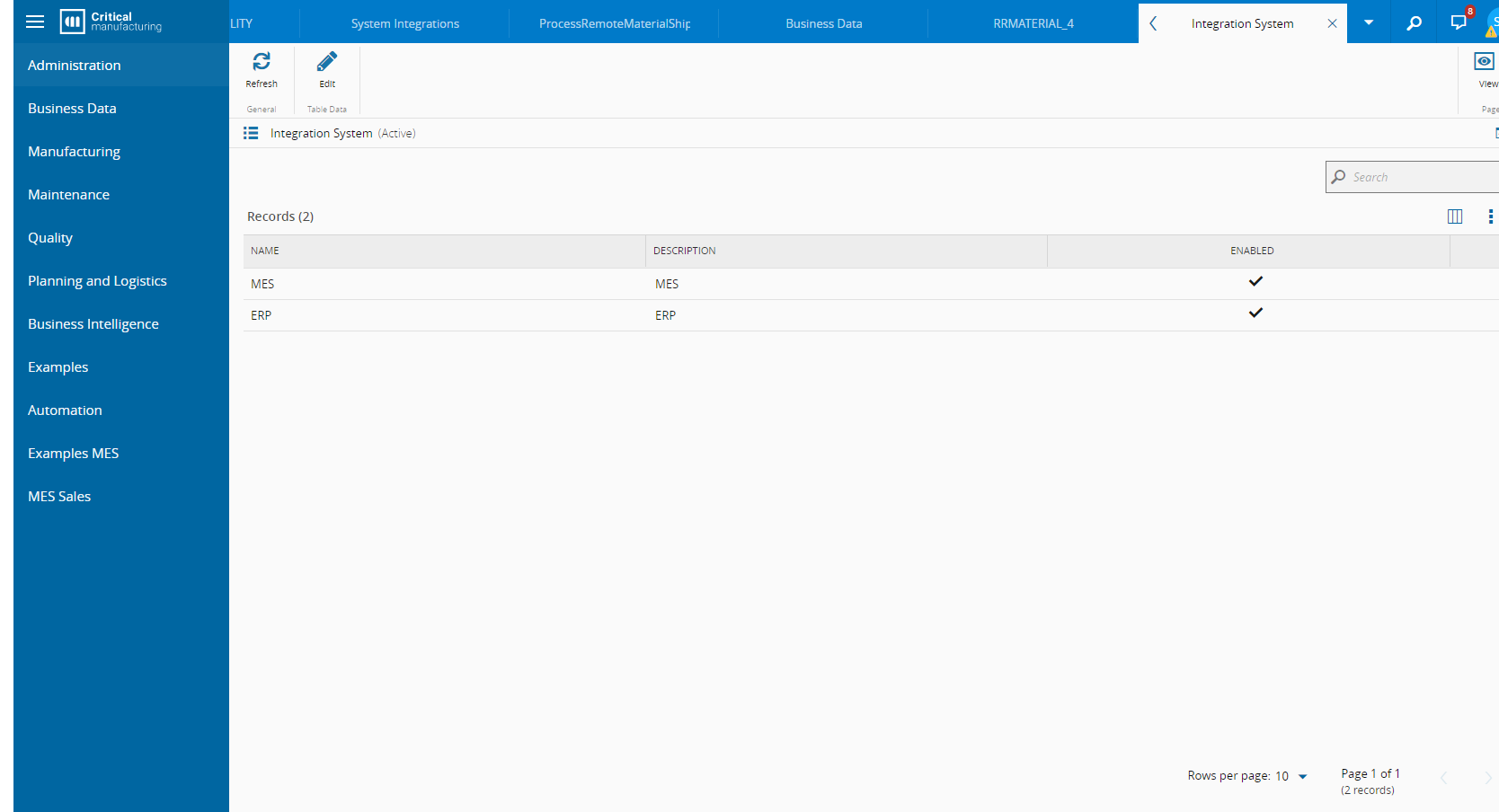This screenshot has height=812, width=1499.
Task: Click the MES description cell
Action: click(846, 284)
